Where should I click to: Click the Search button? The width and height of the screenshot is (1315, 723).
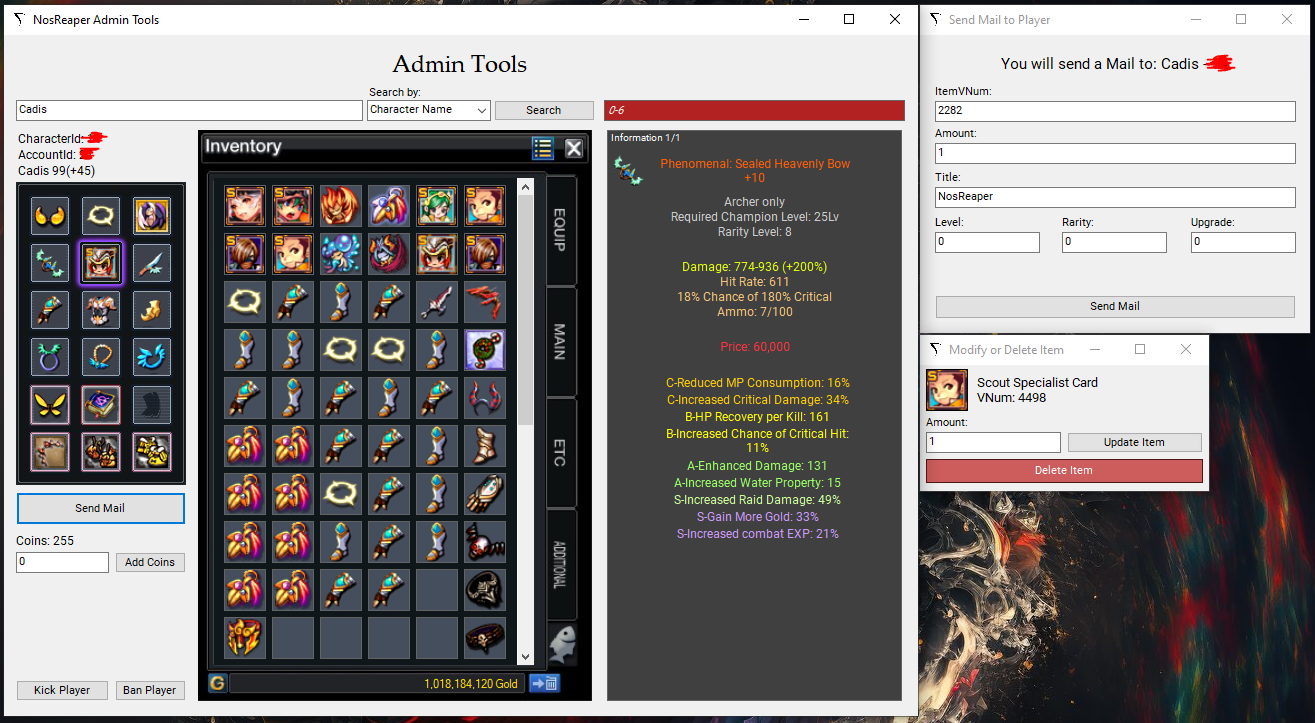(x=544, y=110)
